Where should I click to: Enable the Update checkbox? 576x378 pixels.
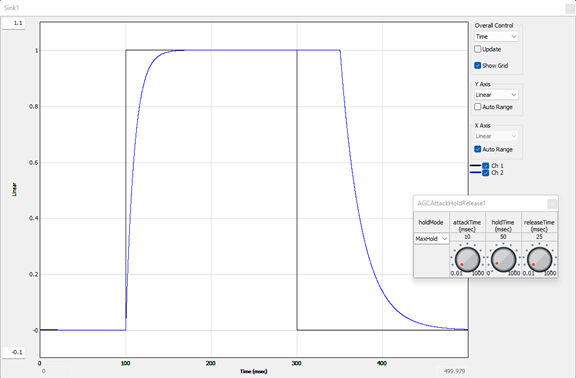click(x=478, y=49)
